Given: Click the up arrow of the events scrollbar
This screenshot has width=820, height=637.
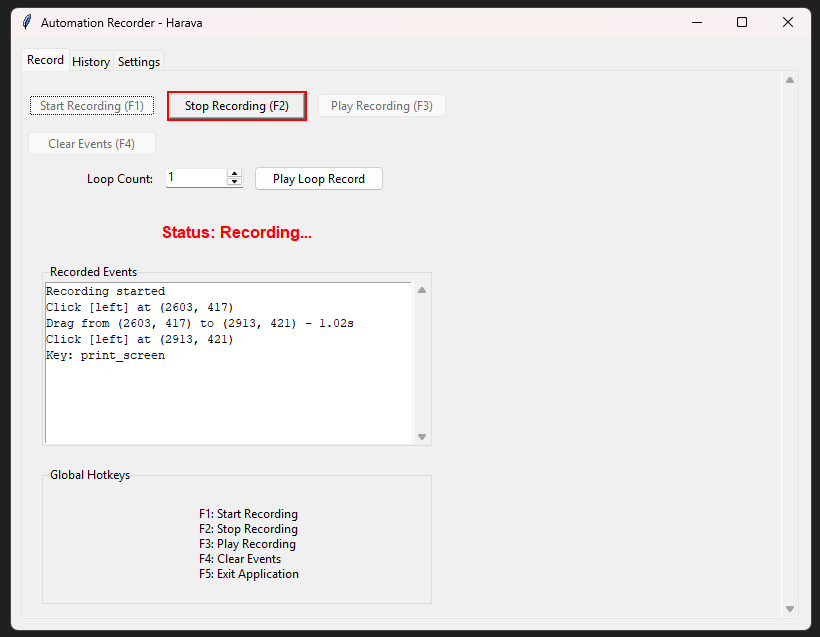Looking at the screenshot, I should pos(421,289).
